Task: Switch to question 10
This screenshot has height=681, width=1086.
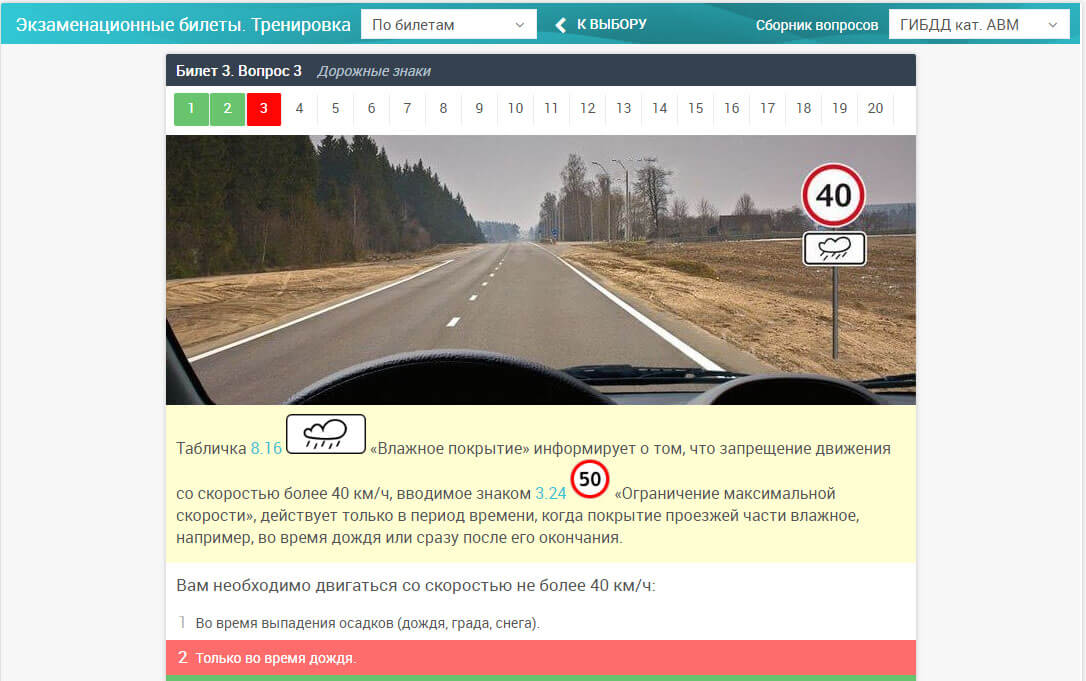Action: pos(515,109)
